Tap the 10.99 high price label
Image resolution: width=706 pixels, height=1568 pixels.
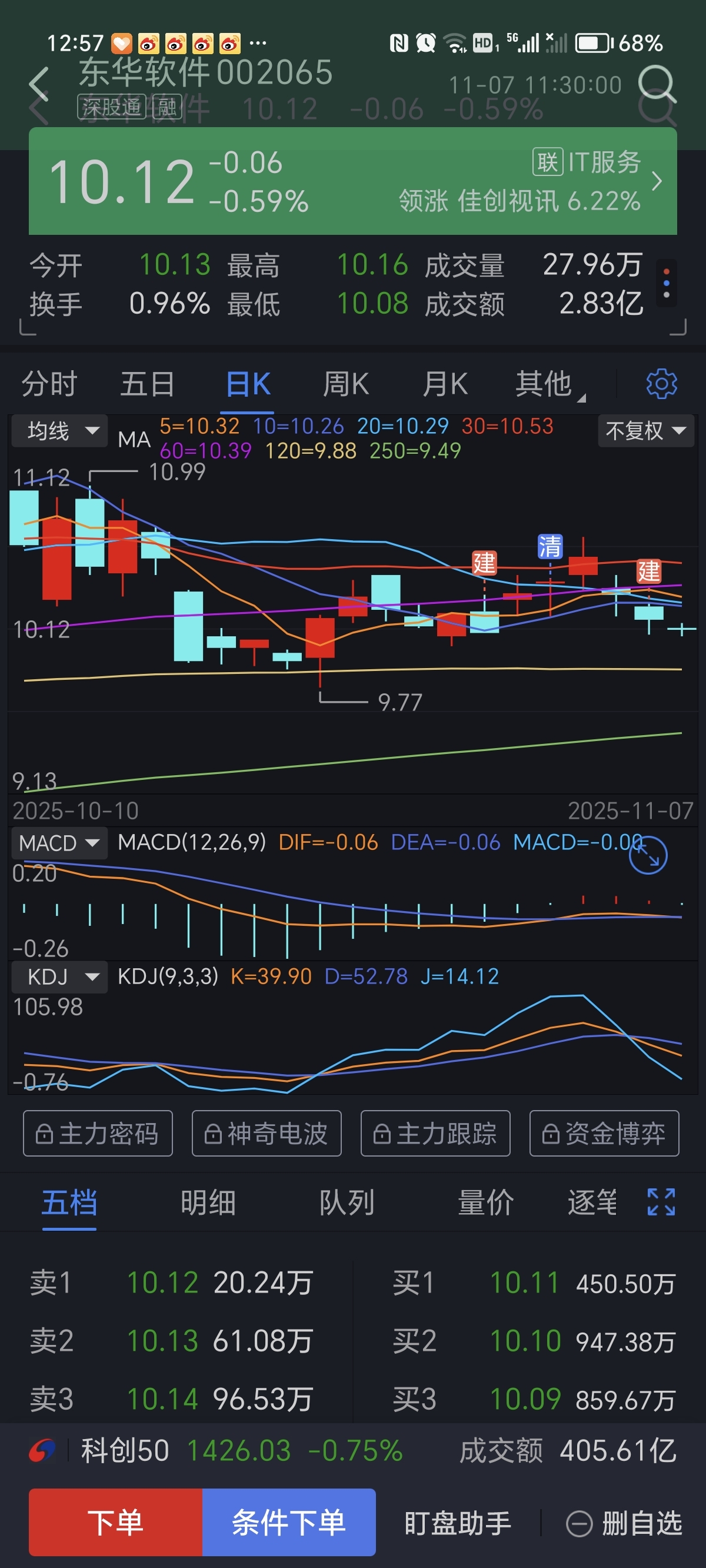pos(177,471)
